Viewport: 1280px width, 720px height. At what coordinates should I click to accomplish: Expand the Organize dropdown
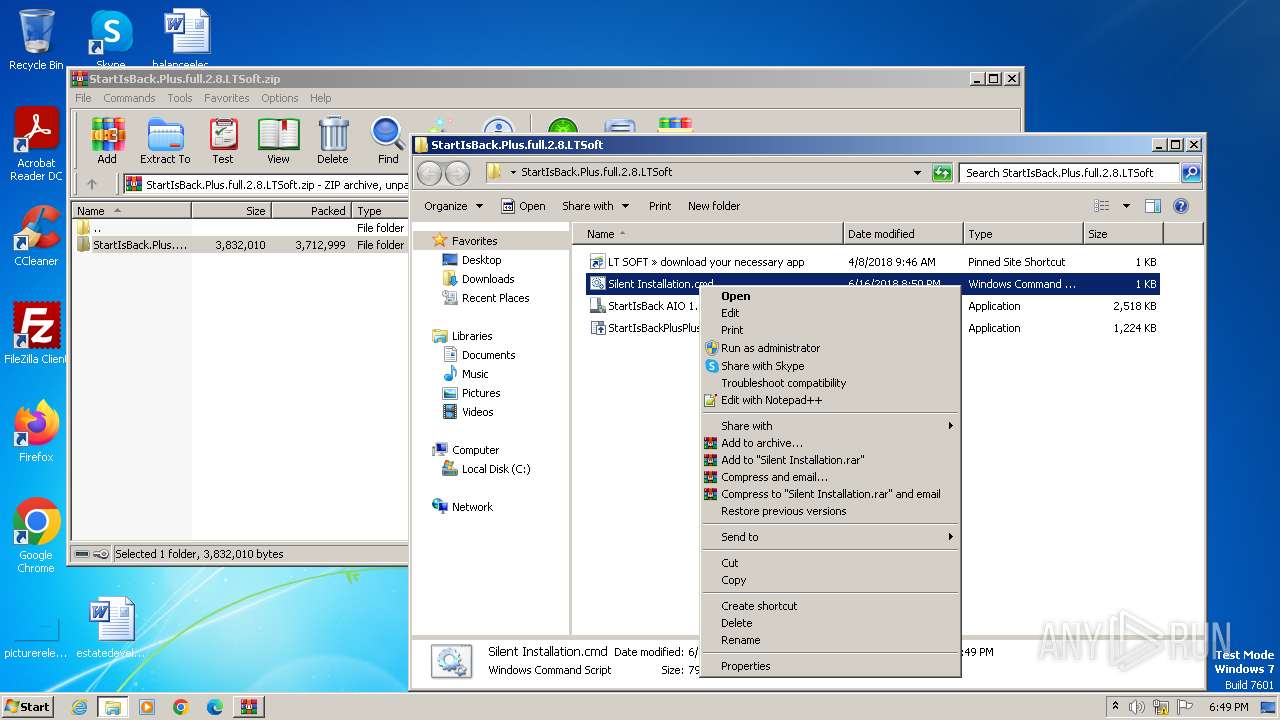pyautogui.click(x=453, y=206)
